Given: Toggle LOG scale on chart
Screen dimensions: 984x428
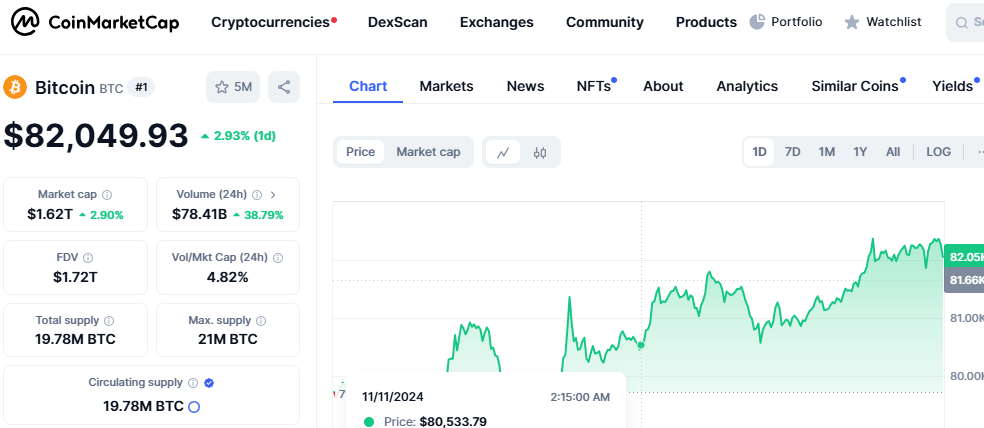Looking at the screenshot, I should coord(938,152).
